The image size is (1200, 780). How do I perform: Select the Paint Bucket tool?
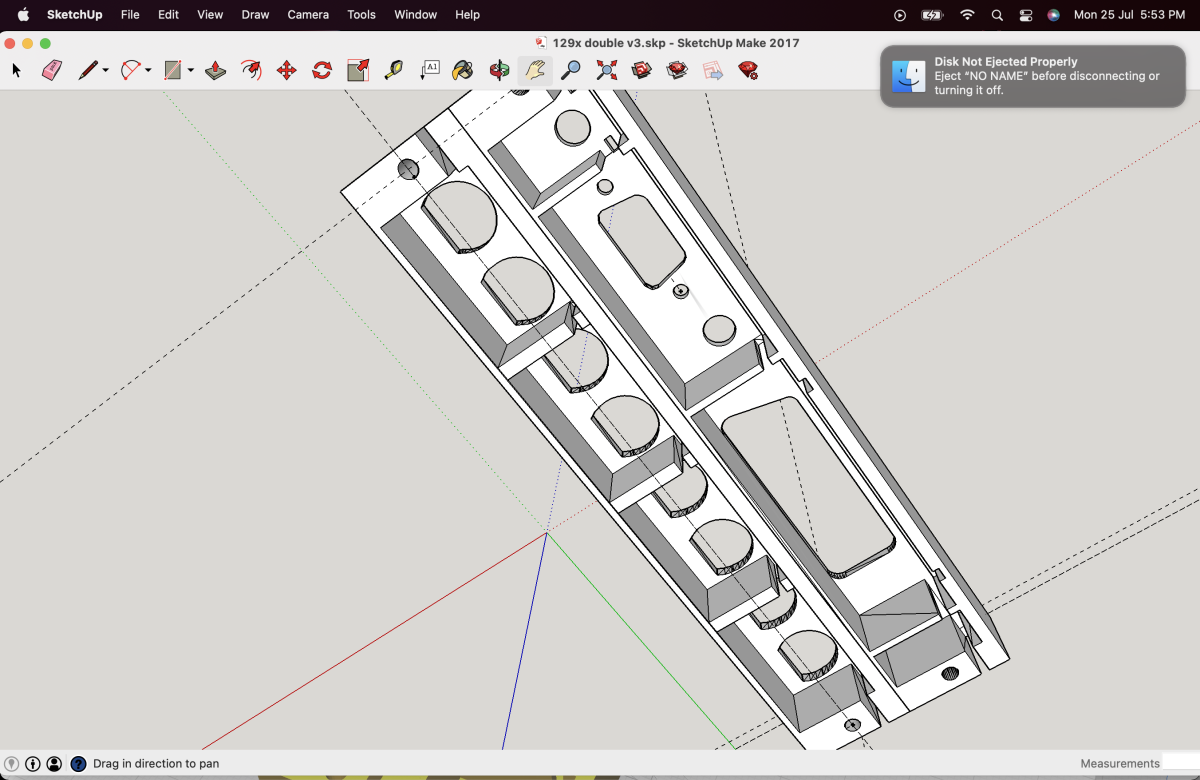click(x=462, y=70)
